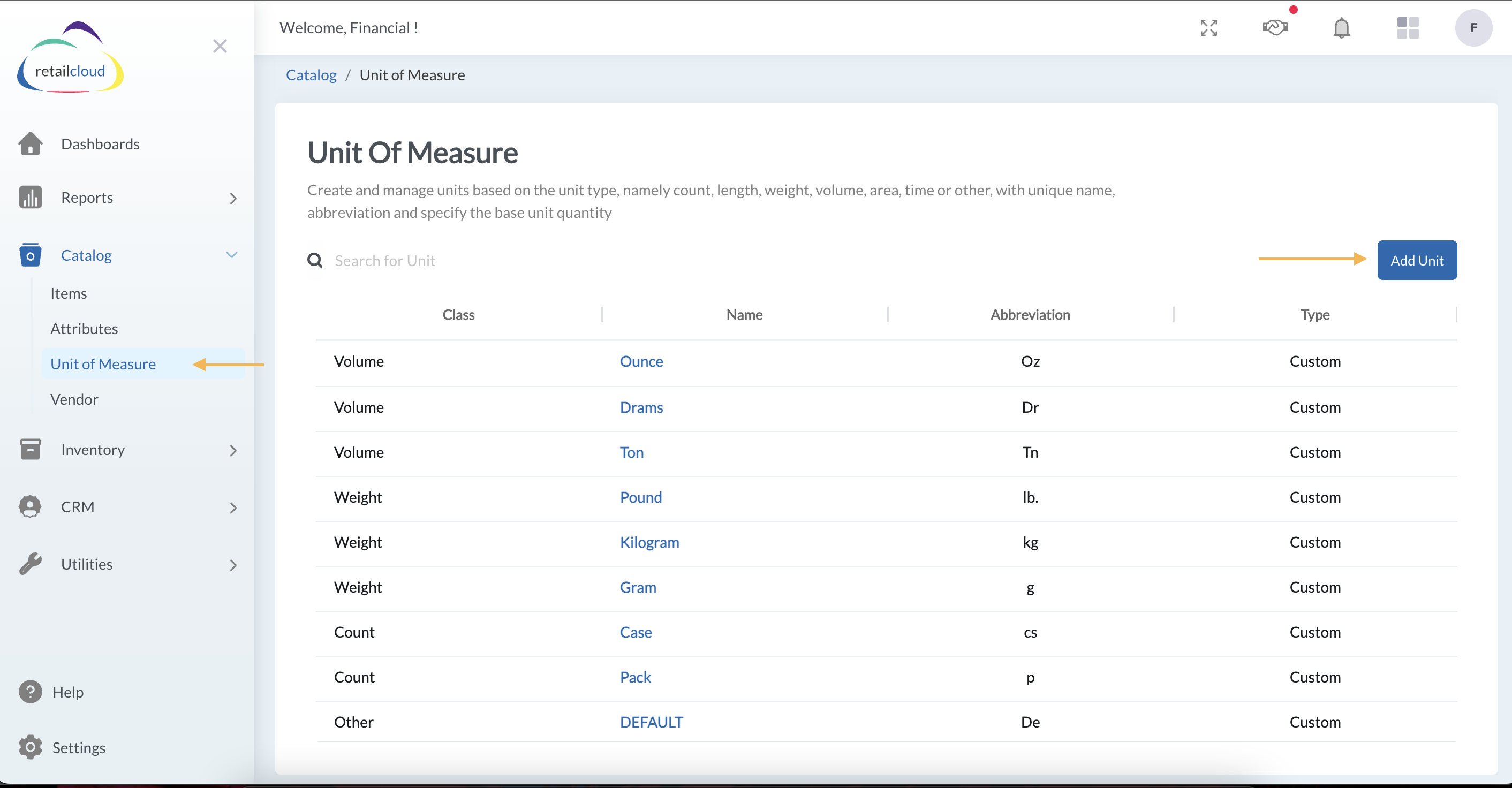Click the Settings gear icon
The height and width of the screenshot is (788, 1512).
30,747
